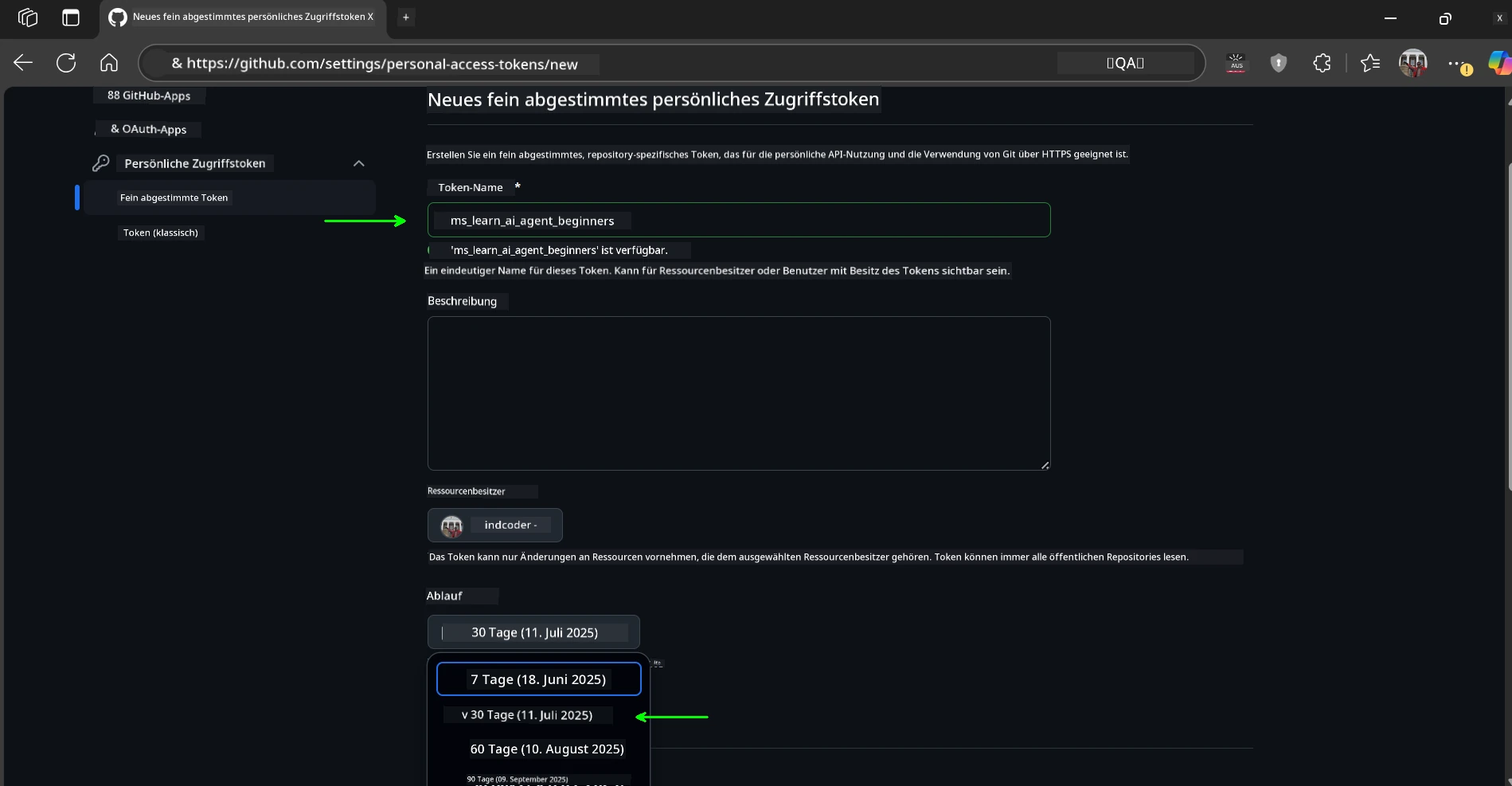Collapse Persönliche Zugriffstoken section
1512x786 pixels.
click(358, 163)
